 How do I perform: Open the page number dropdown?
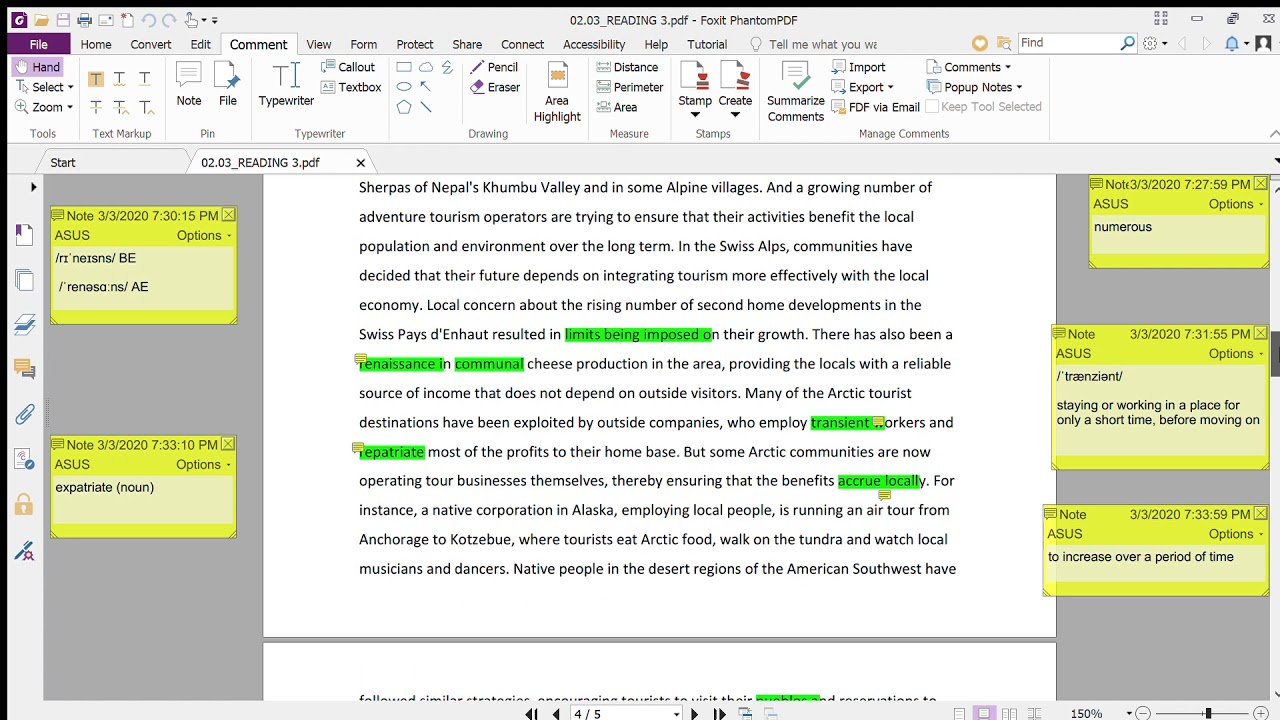(x=676, y=714)
